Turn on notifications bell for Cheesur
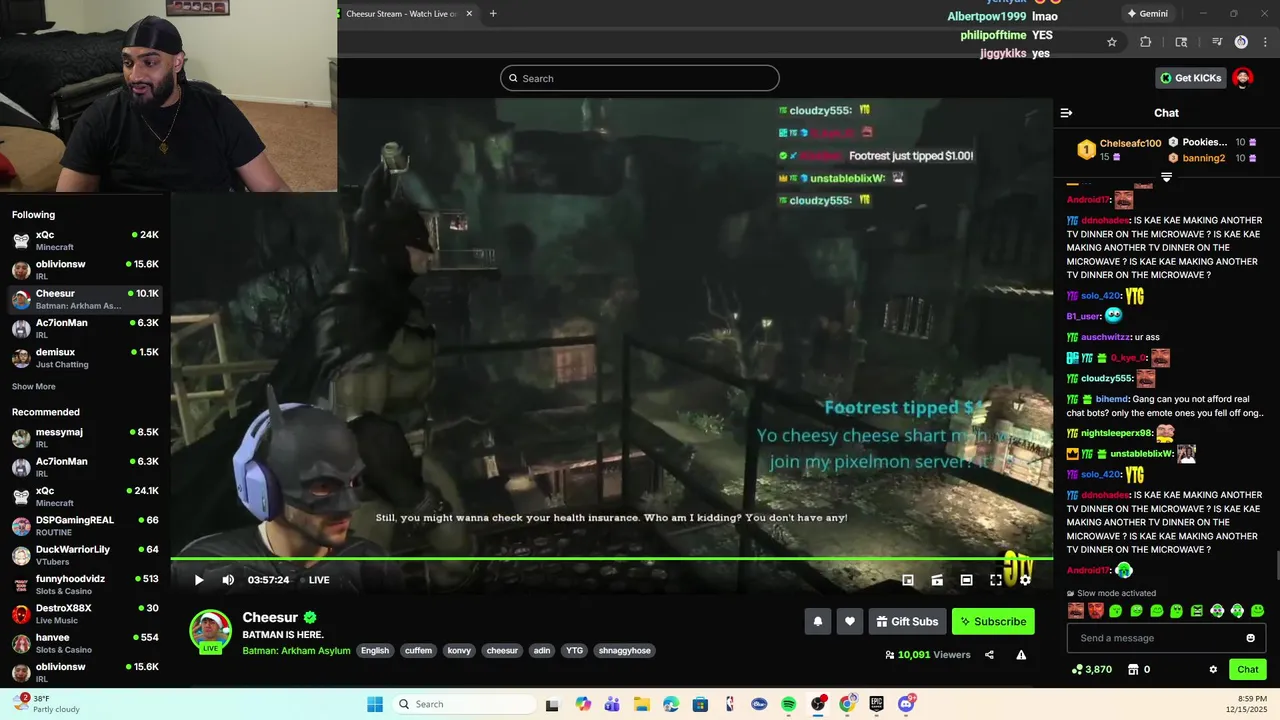Screen dimensions: 1280x720 (x=818, y=621)
